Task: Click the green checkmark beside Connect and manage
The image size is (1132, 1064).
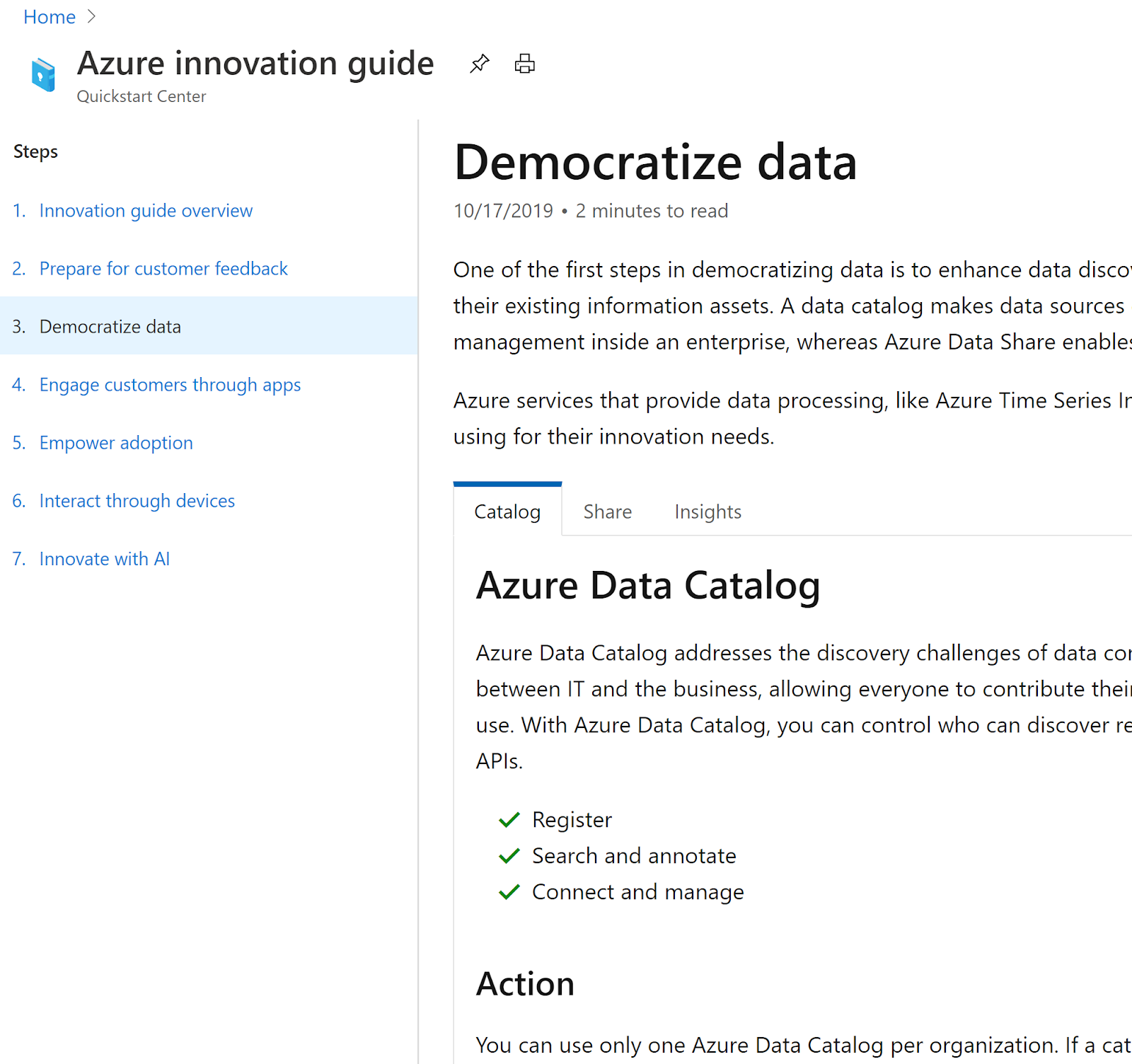Action: pyautogui.click(x=509, y=892)
